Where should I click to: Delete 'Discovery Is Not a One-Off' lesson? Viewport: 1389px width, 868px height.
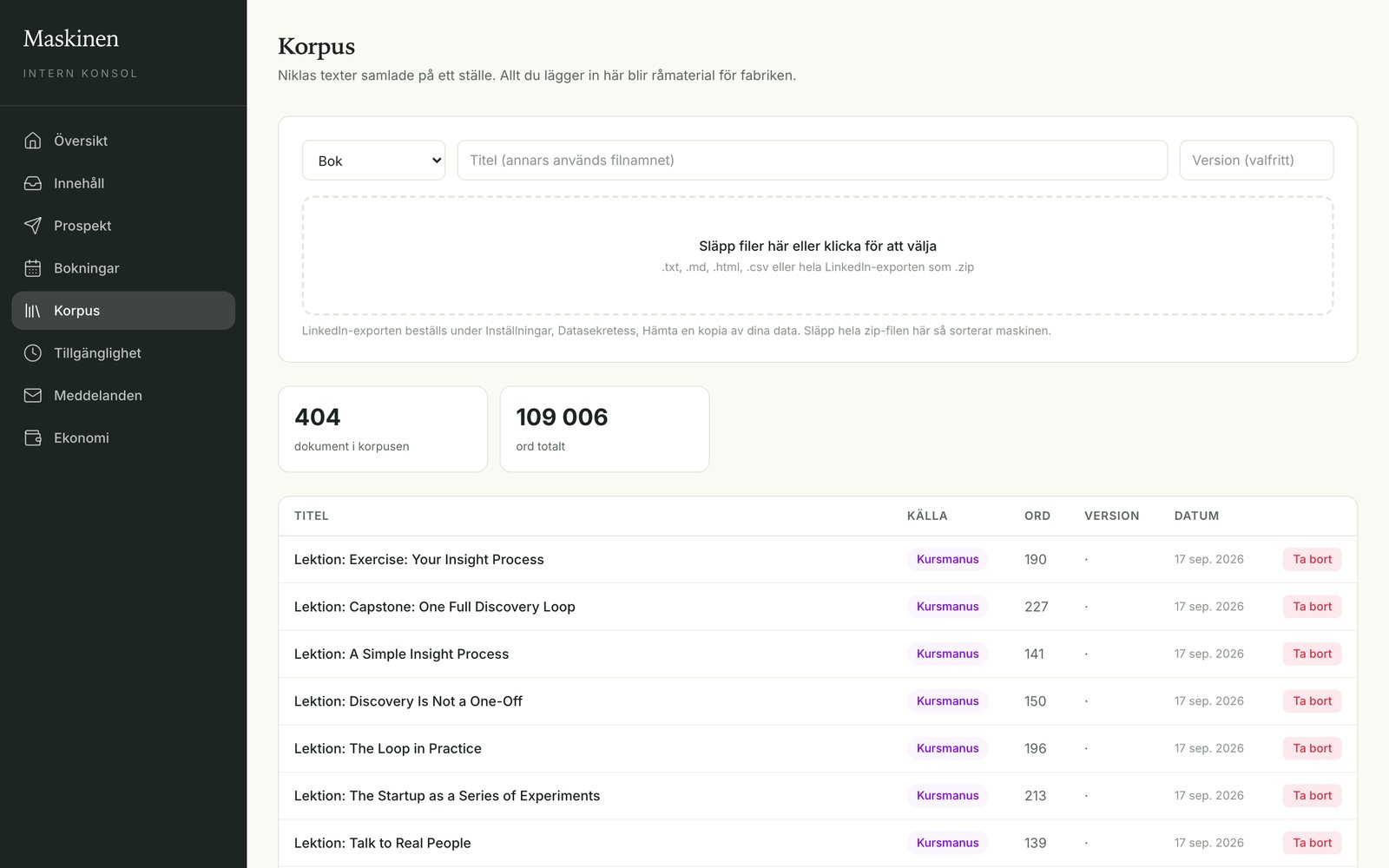point(1312,701)
